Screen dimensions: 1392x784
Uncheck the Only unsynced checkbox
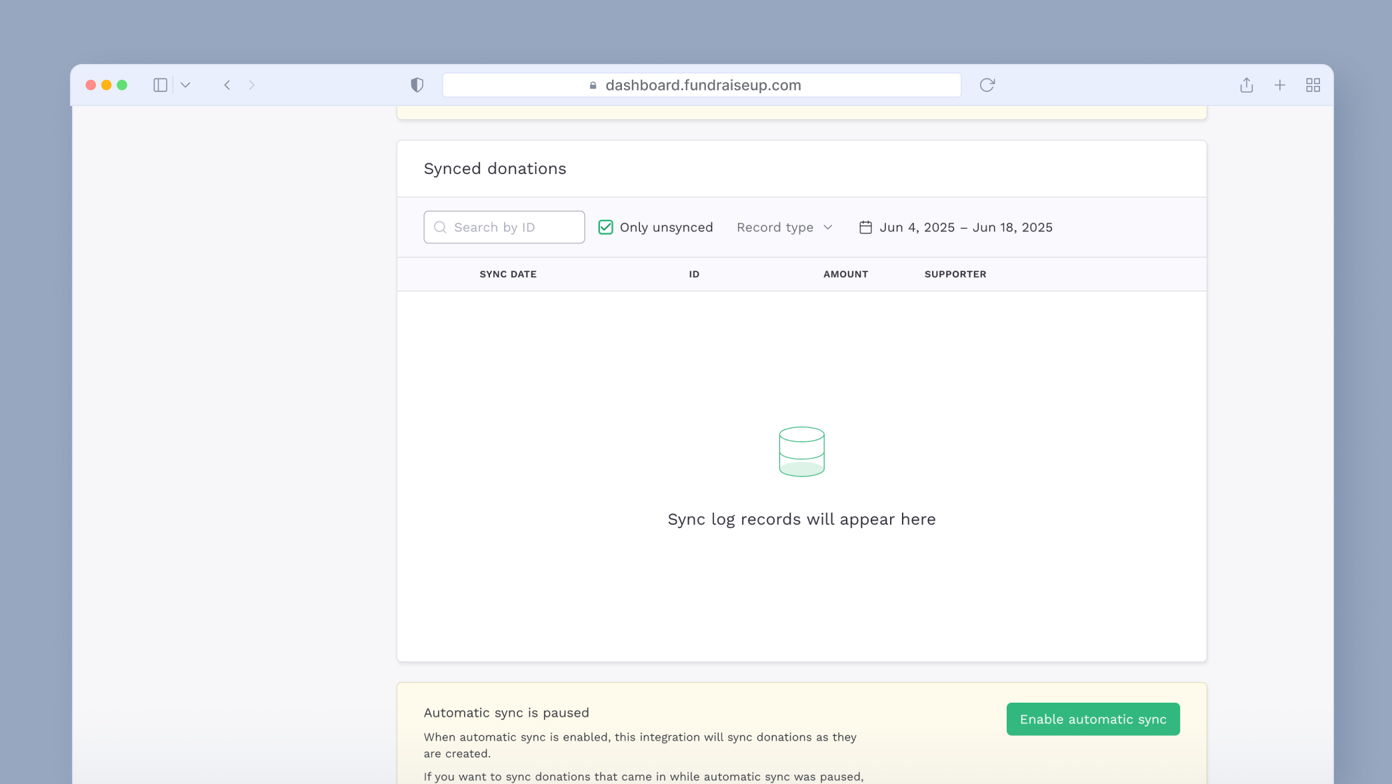[605, 227]
